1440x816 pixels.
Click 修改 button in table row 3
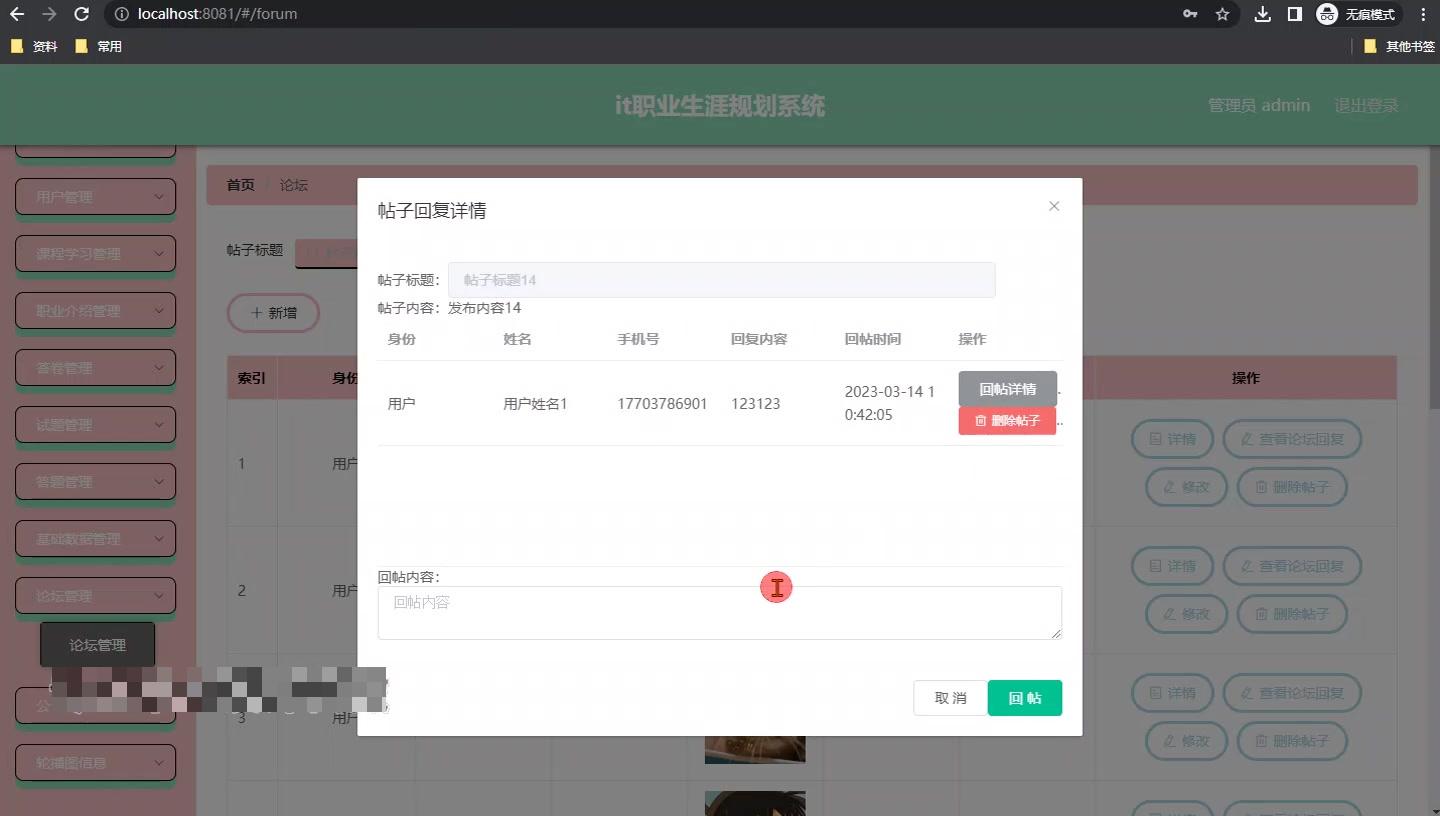tap(1186, 741)
